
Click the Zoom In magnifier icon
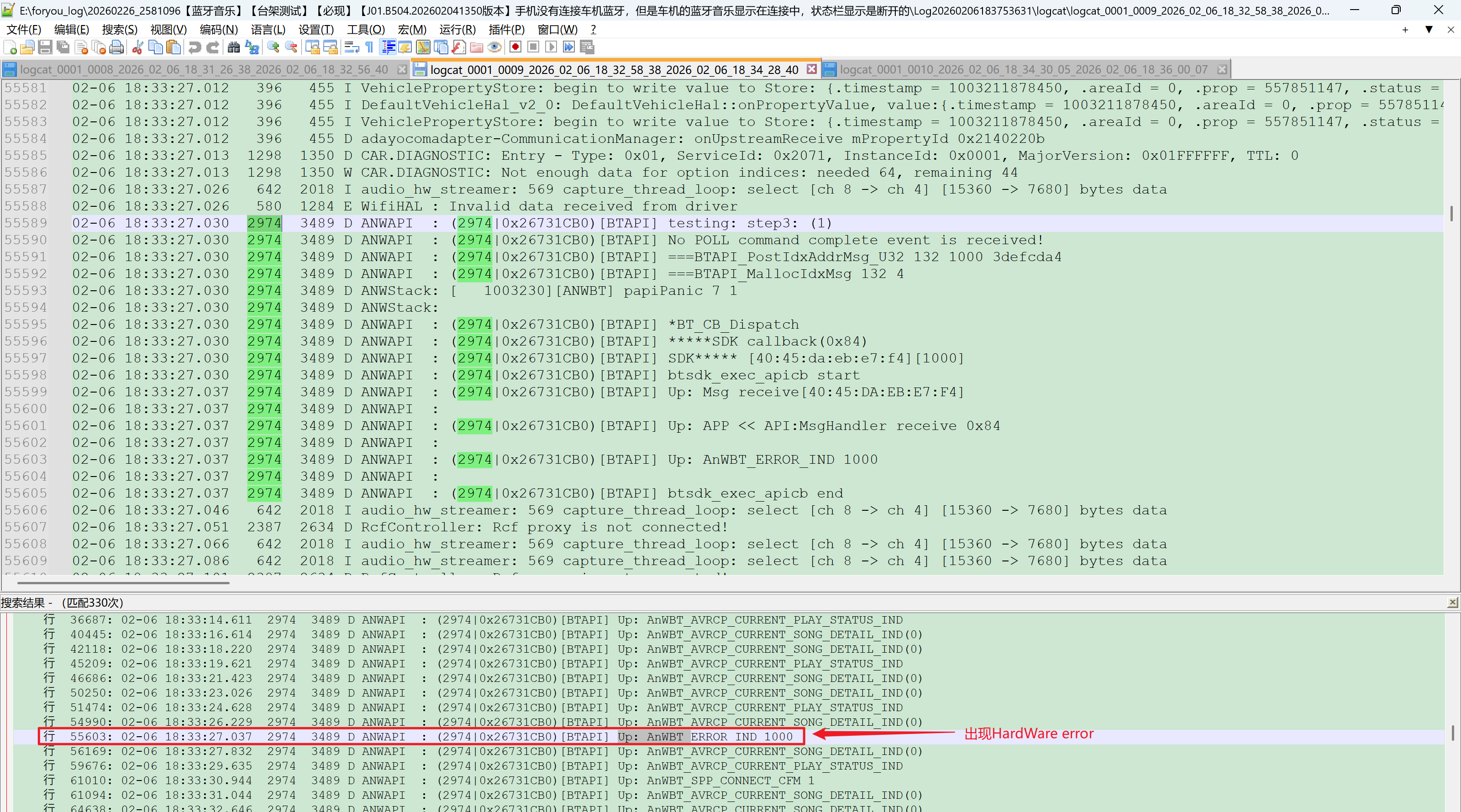click(273, 47)
